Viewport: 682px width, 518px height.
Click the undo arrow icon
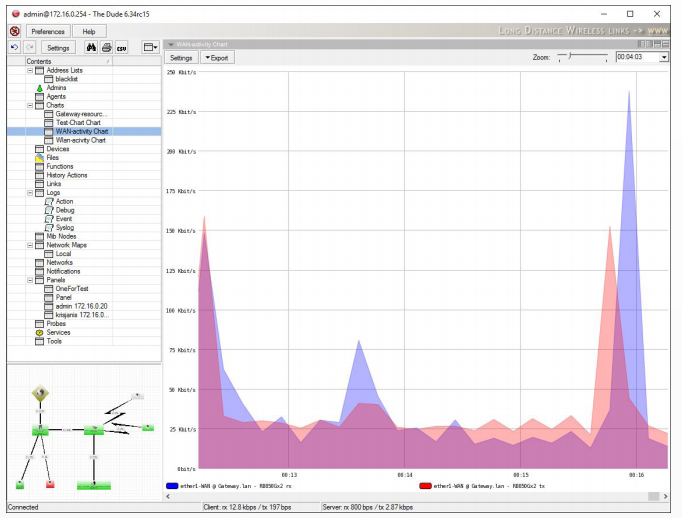point(15,47)
